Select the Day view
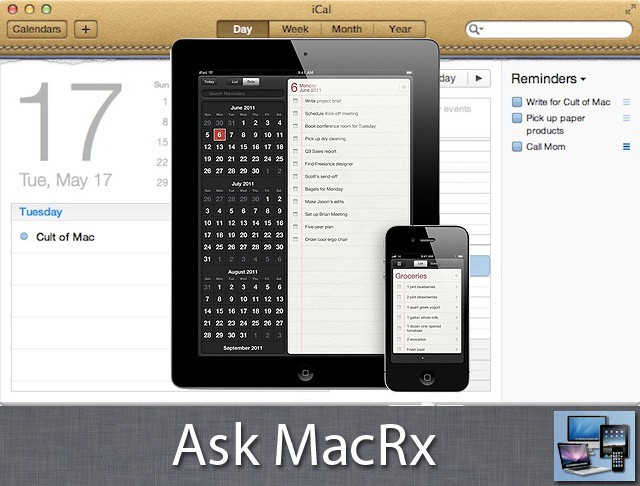The image size is (640, 486). click(242, 29)
